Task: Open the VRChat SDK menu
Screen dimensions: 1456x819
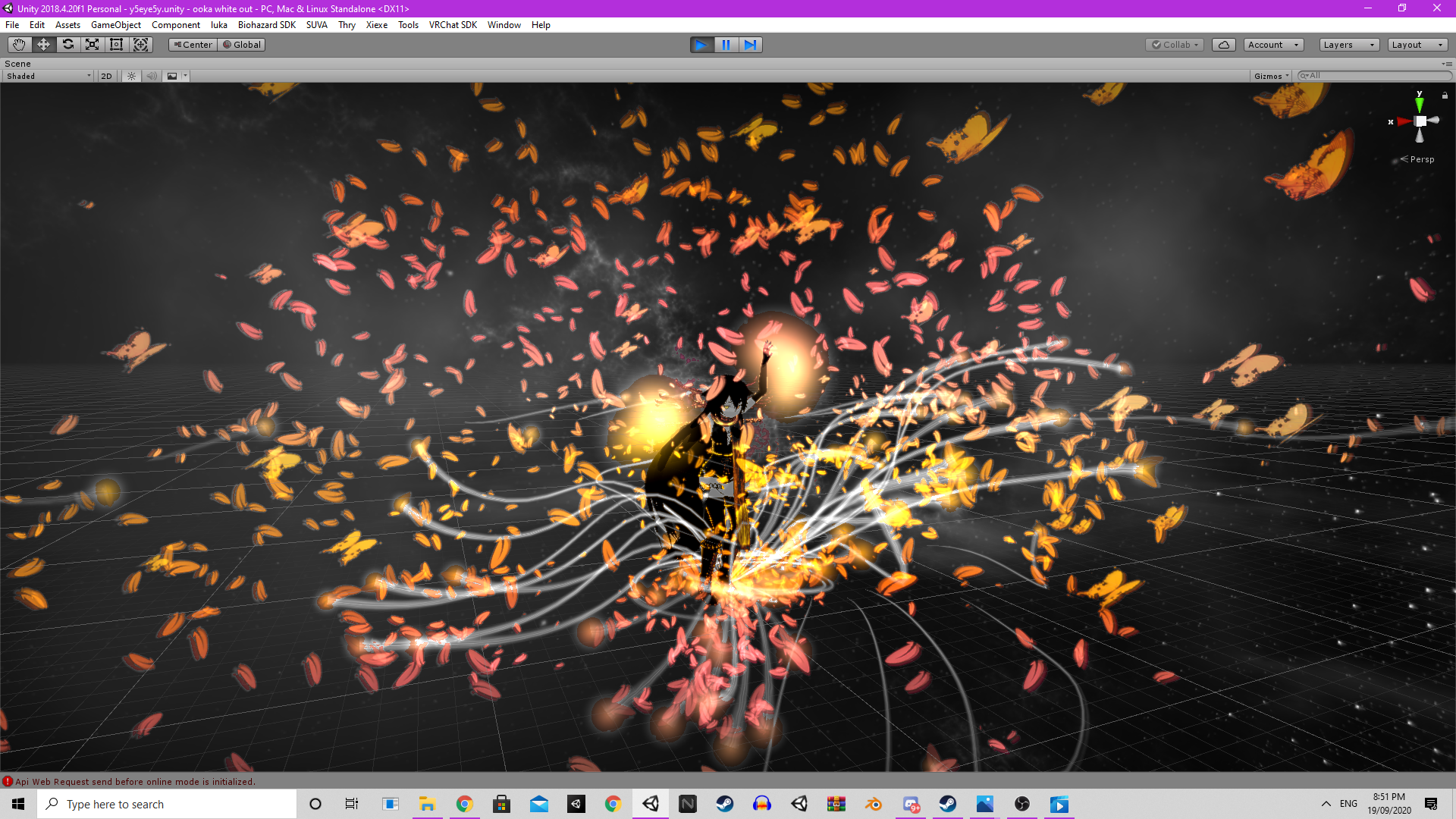Action: pyautogui.click(x=453, y=25)
